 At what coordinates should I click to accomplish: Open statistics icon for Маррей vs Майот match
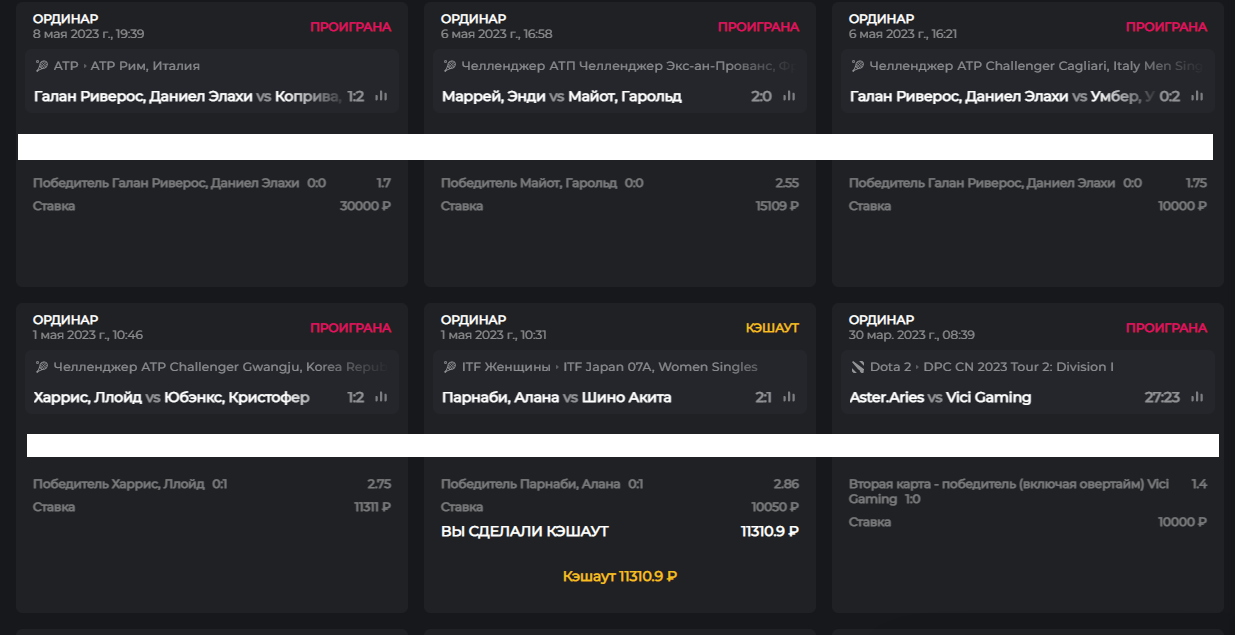click(789, 96)
